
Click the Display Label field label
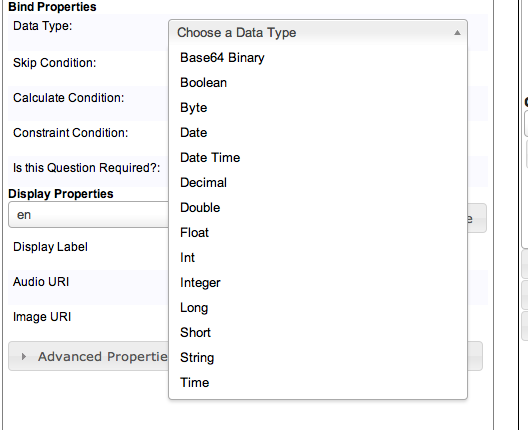coord(50,247)
